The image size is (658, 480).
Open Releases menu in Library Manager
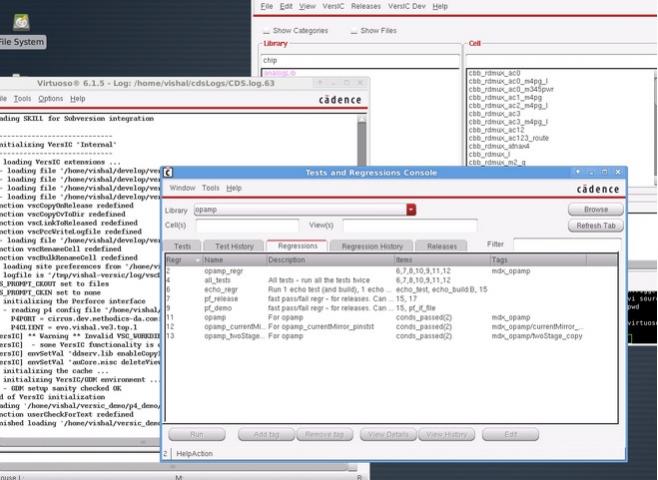click(x=366, y=6)
